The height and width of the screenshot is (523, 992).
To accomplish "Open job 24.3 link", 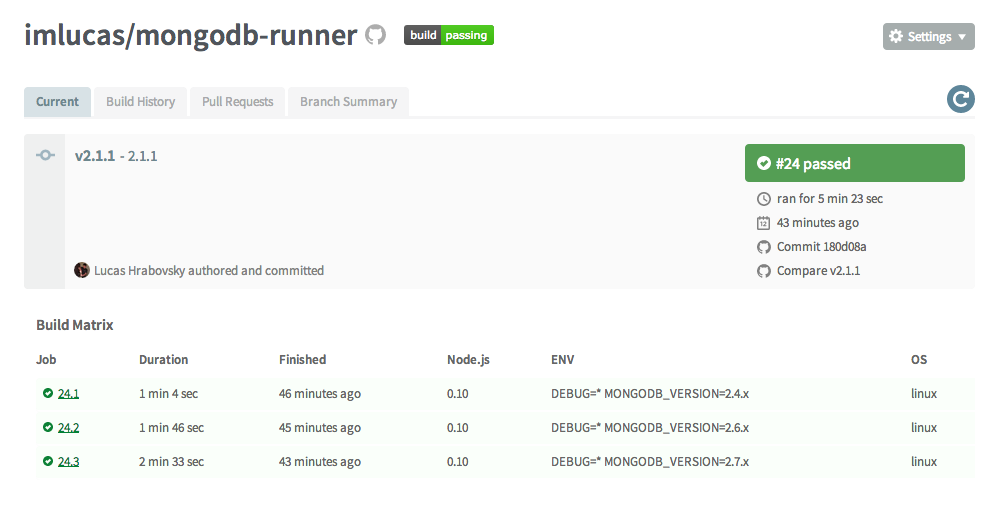I will pos(68,462).
